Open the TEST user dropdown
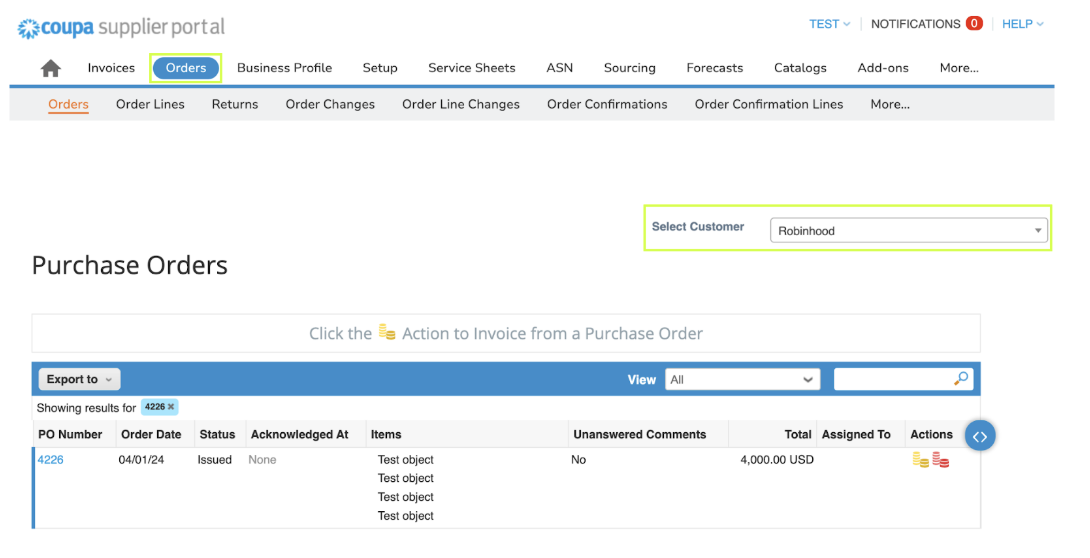The image size is (1090, 558). [829, 24]
